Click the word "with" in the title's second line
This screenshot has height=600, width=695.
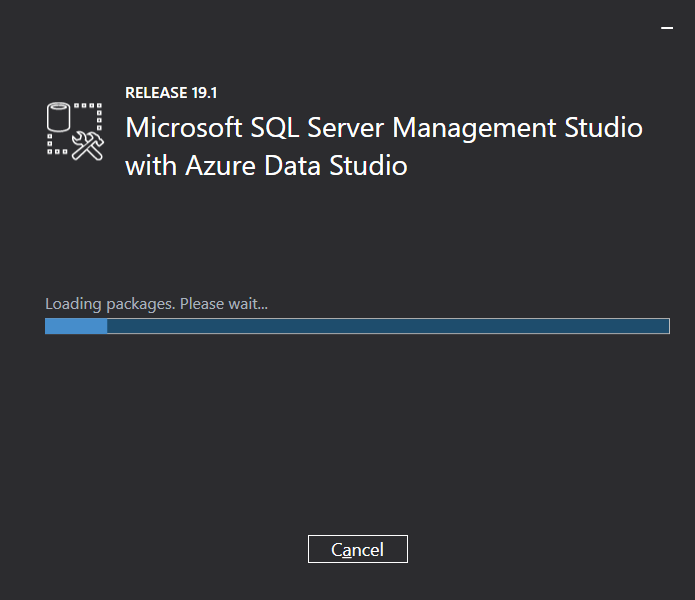click(150, 165)
